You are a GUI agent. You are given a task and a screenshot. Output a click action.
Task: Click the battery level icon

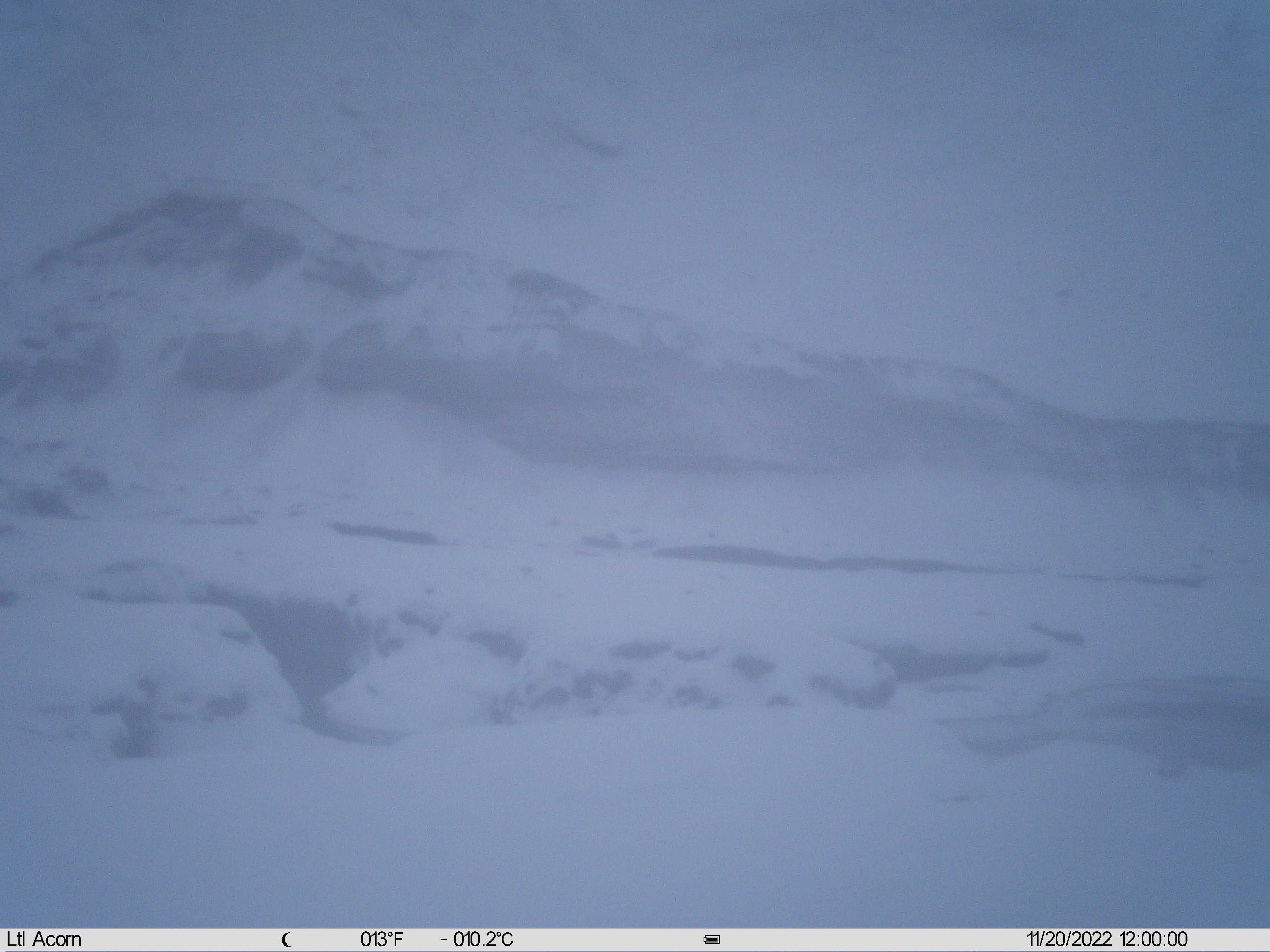pyautogui.click(x=712, y=939)
